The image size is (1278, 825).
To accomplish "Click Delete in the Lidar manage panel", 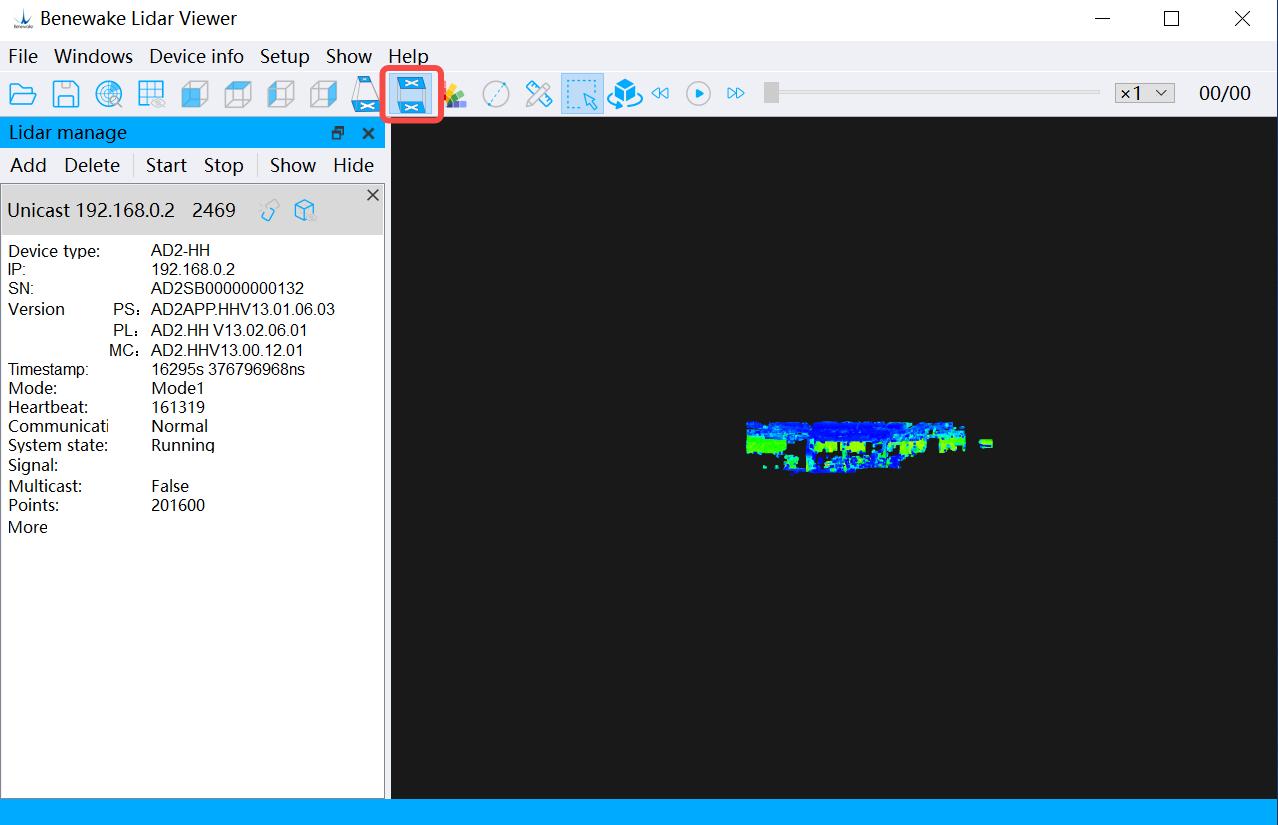I will 92,165.
